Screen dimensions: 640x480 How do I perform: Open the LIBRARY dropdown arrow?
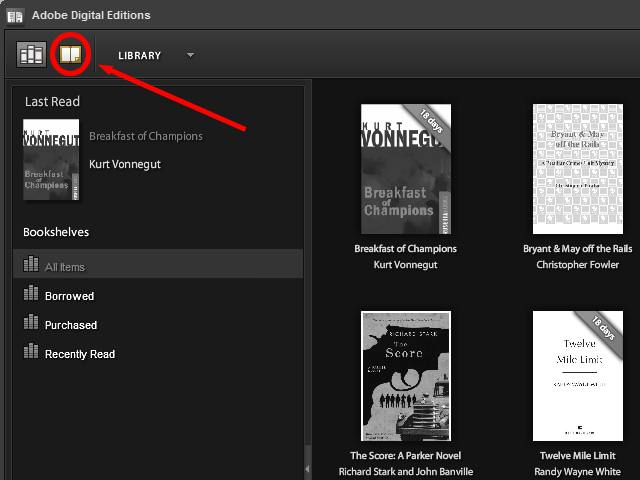[x=190, y=55]
